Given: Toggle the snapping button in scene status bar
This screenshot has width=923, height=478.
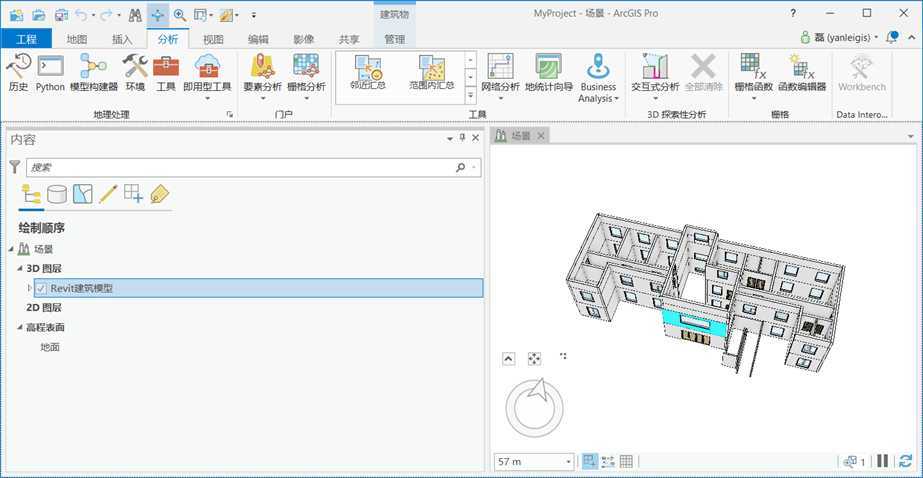Looking at the screenshot, I should coord(589,462).
